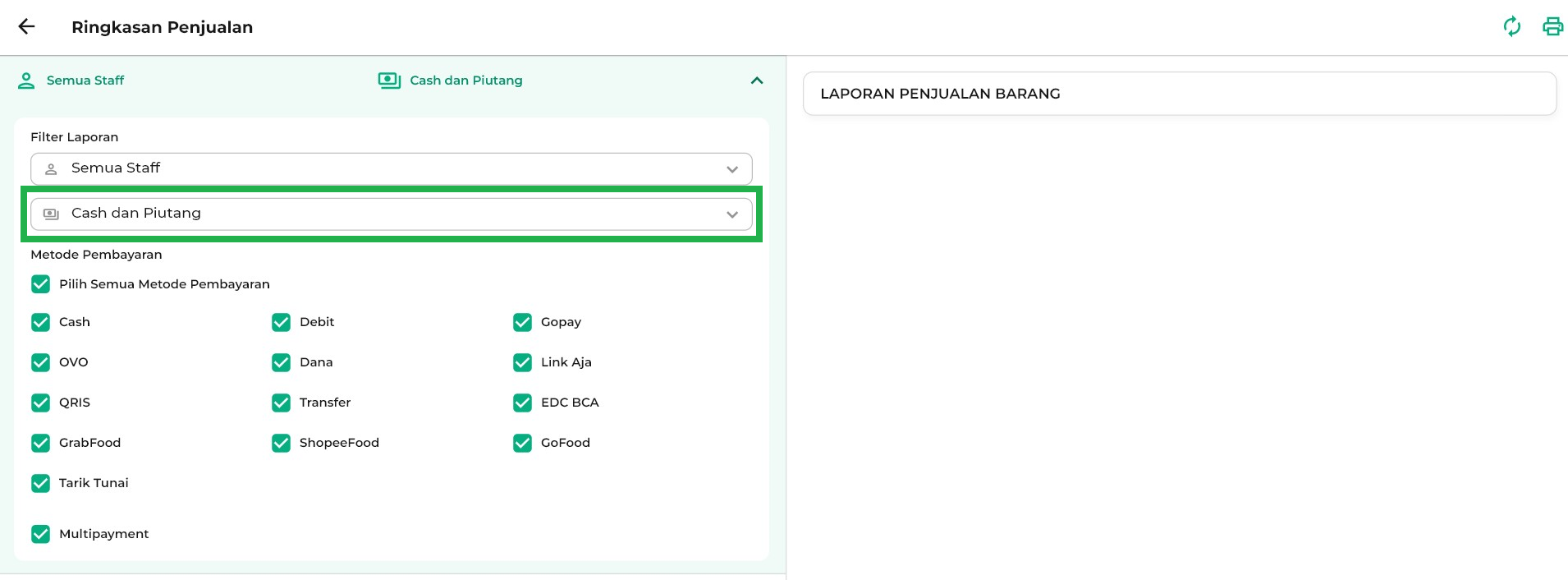Uncheck the ShopeeFood checkbox

[281, 443]
